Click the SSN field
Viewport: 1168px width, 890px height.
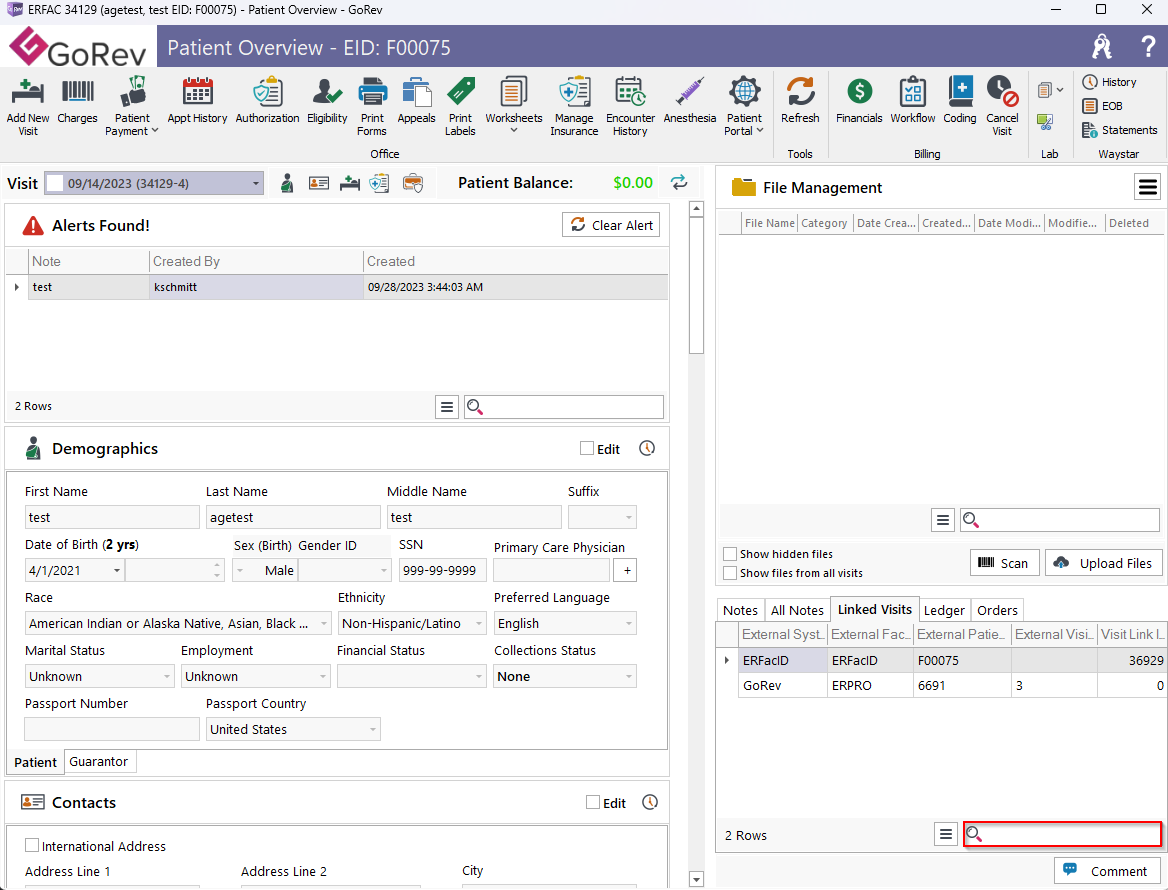click(x=442, y=570)
